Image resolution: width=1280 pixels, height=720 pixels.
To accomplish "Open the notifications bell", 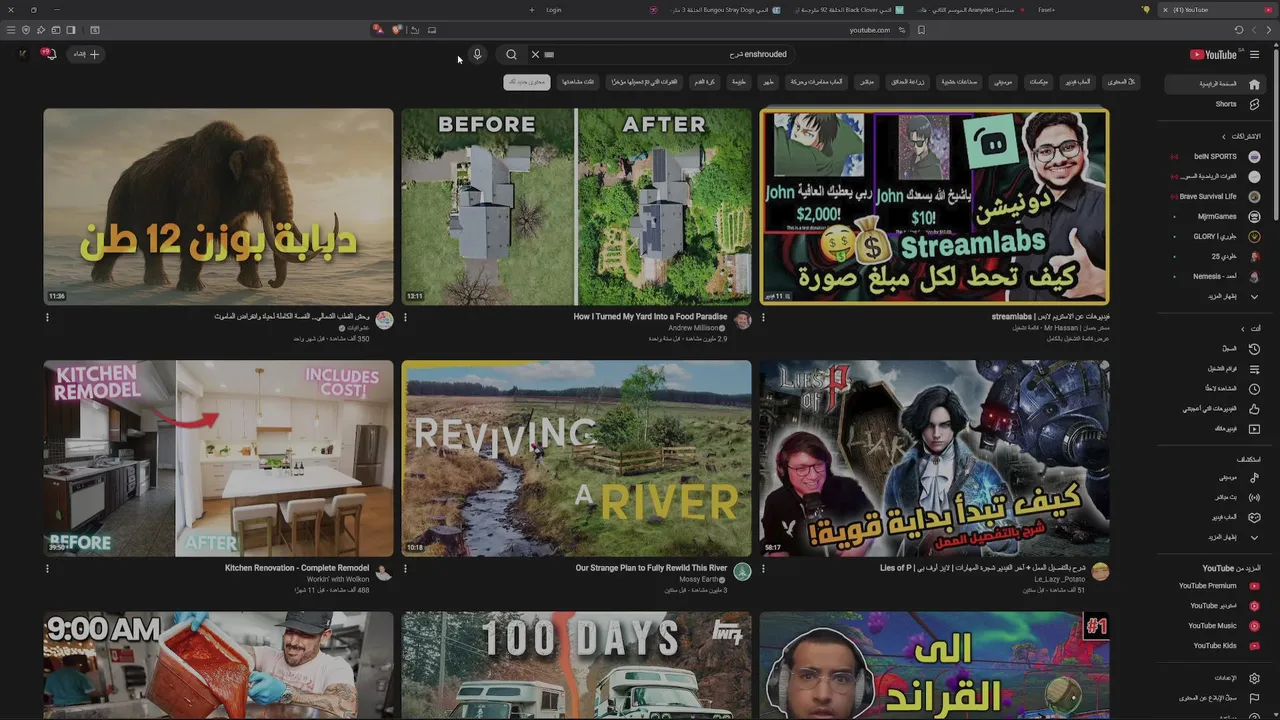I will (50, 54).
